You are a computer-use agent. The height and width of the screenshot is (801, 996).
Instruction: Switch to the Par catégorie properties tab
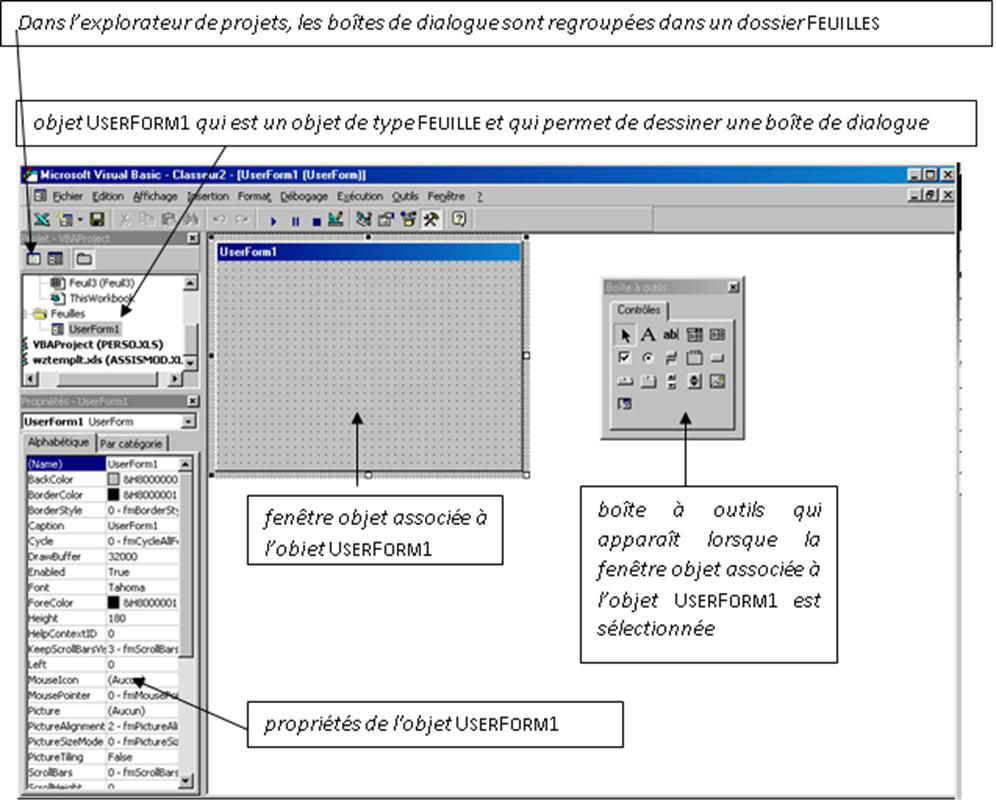click(x=131, y=443)
